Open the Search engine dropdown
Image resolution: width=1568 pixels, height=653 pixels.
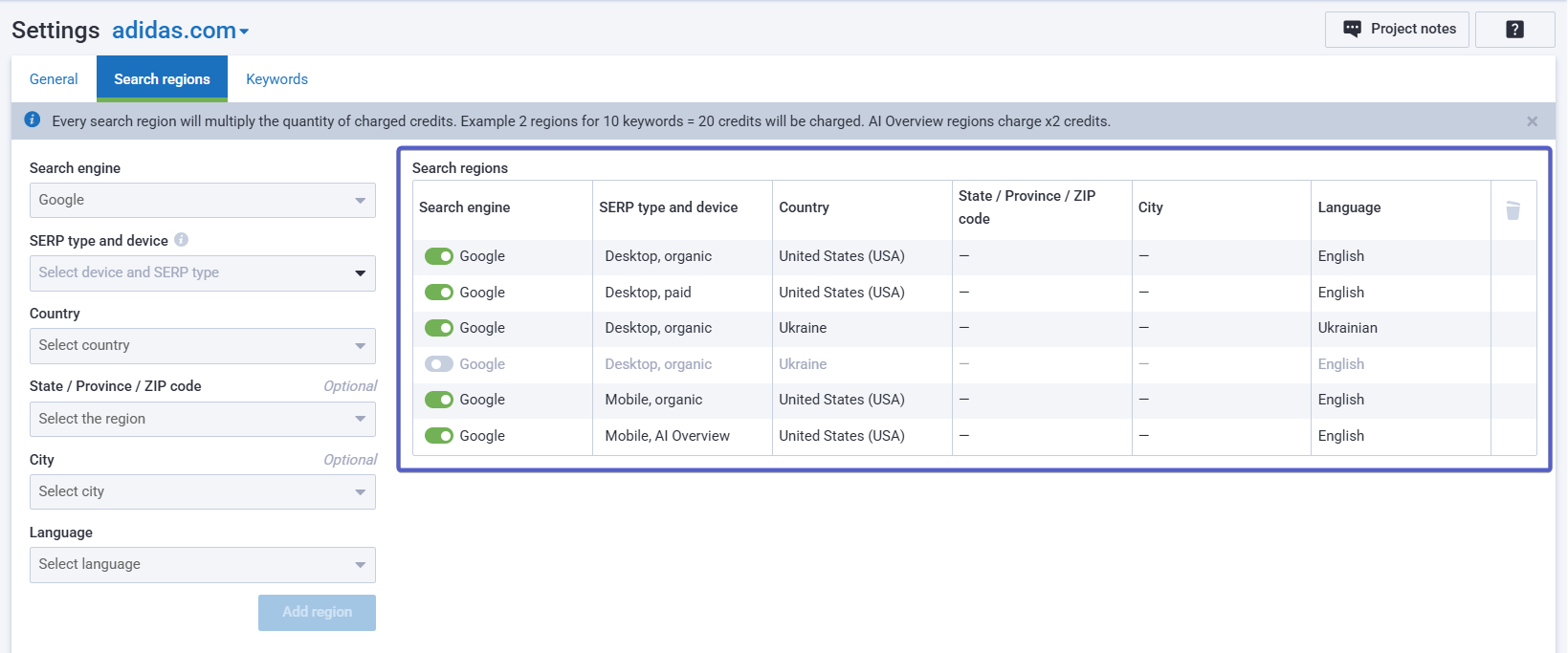202,201
